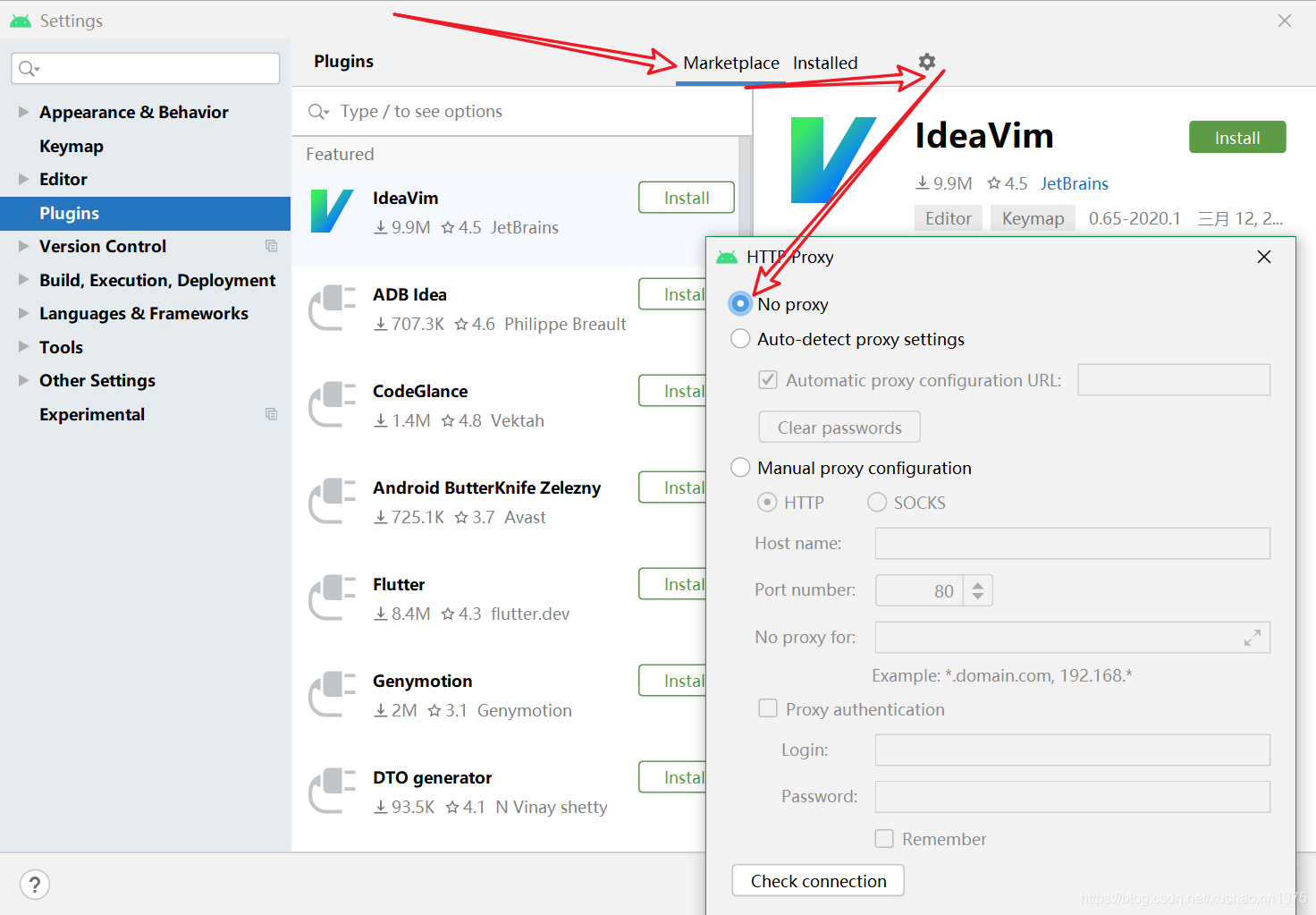This screenshot has width=1316, height=915.
Task: Choose the SOCKS proxy type radio
Action: (x=877, y=503)
